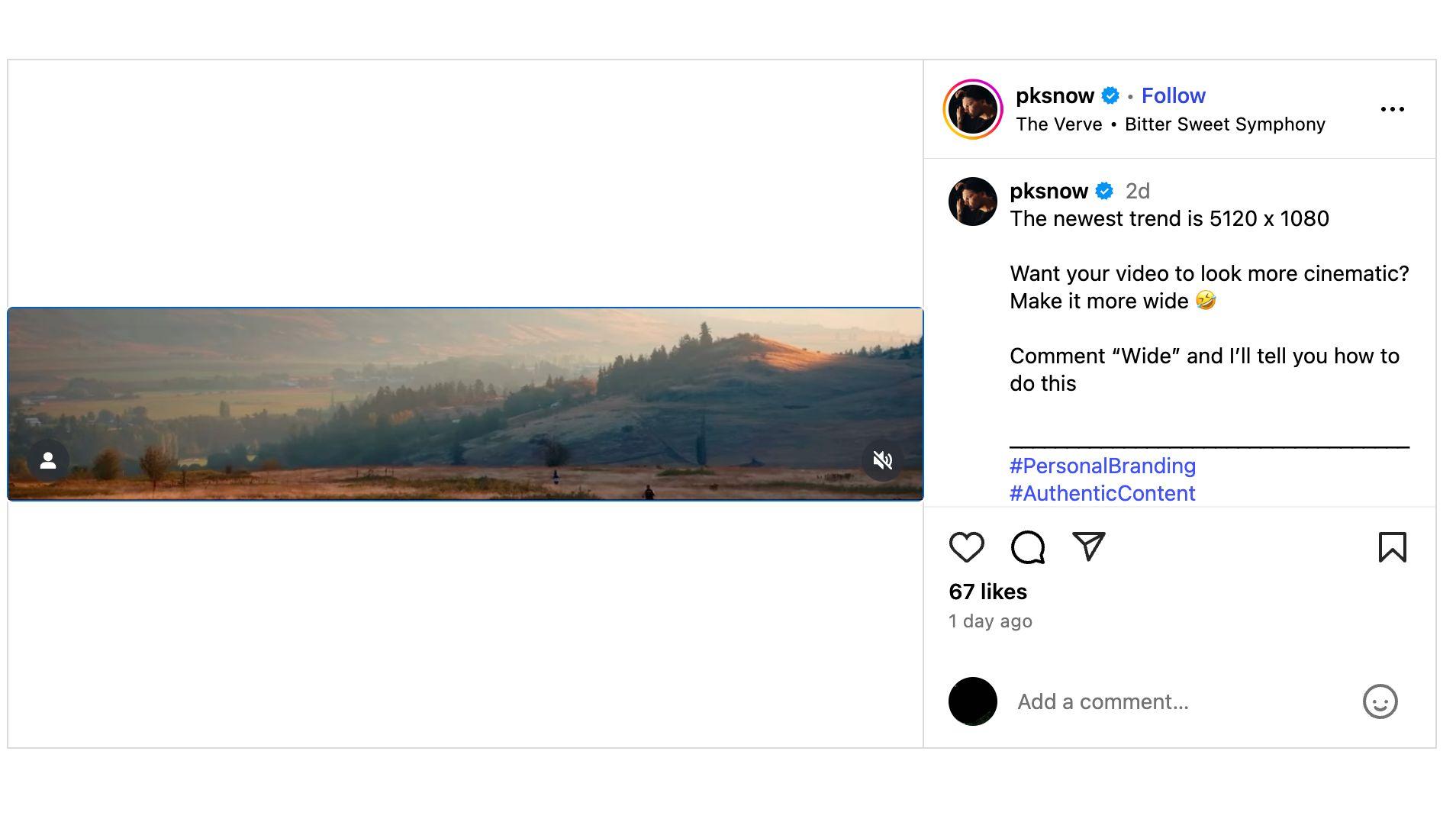Click the pksnow avatar beside the caption
The image size is (1456, 819).
point(972,202)
